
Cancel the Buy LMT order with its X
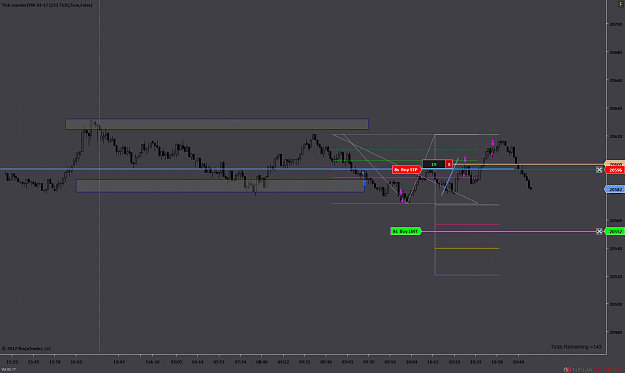(x=599, y=231)
